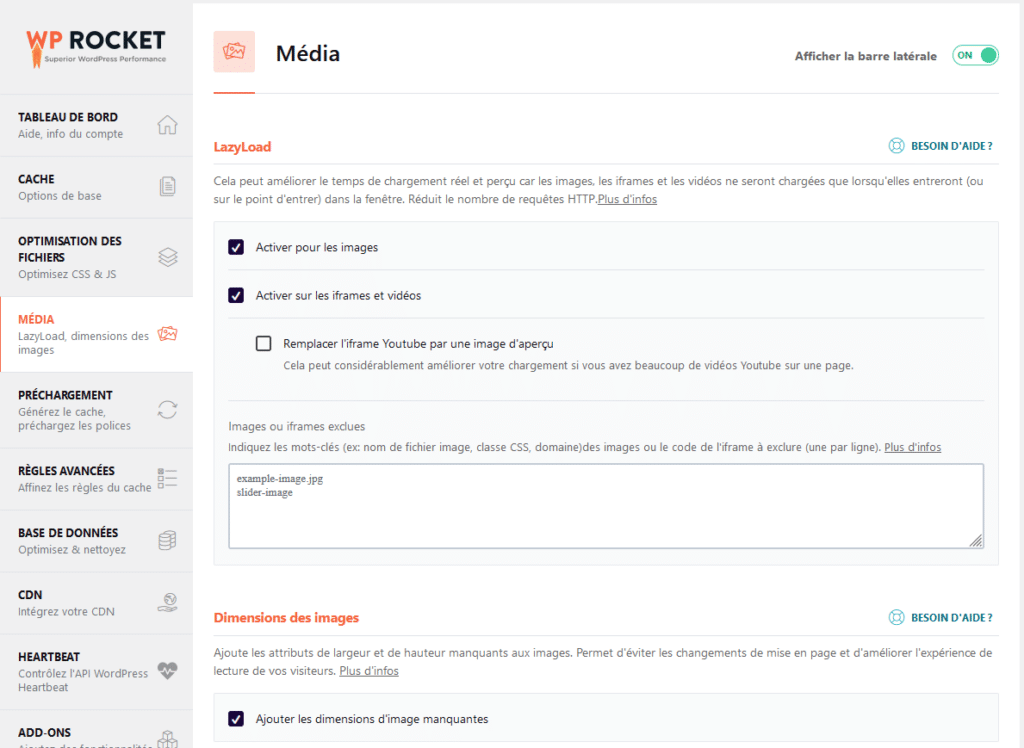The image size is (1024, 748).
Task: Open Plus d'infos link in LazyLoad description
Action: [627, 199]
